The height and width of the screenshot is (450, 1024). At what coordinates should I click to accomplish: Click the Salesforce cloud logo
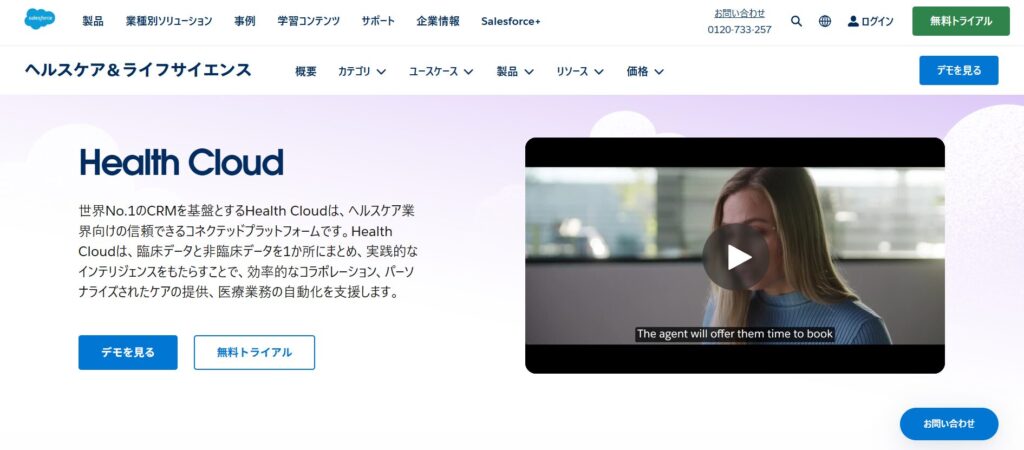40,19
